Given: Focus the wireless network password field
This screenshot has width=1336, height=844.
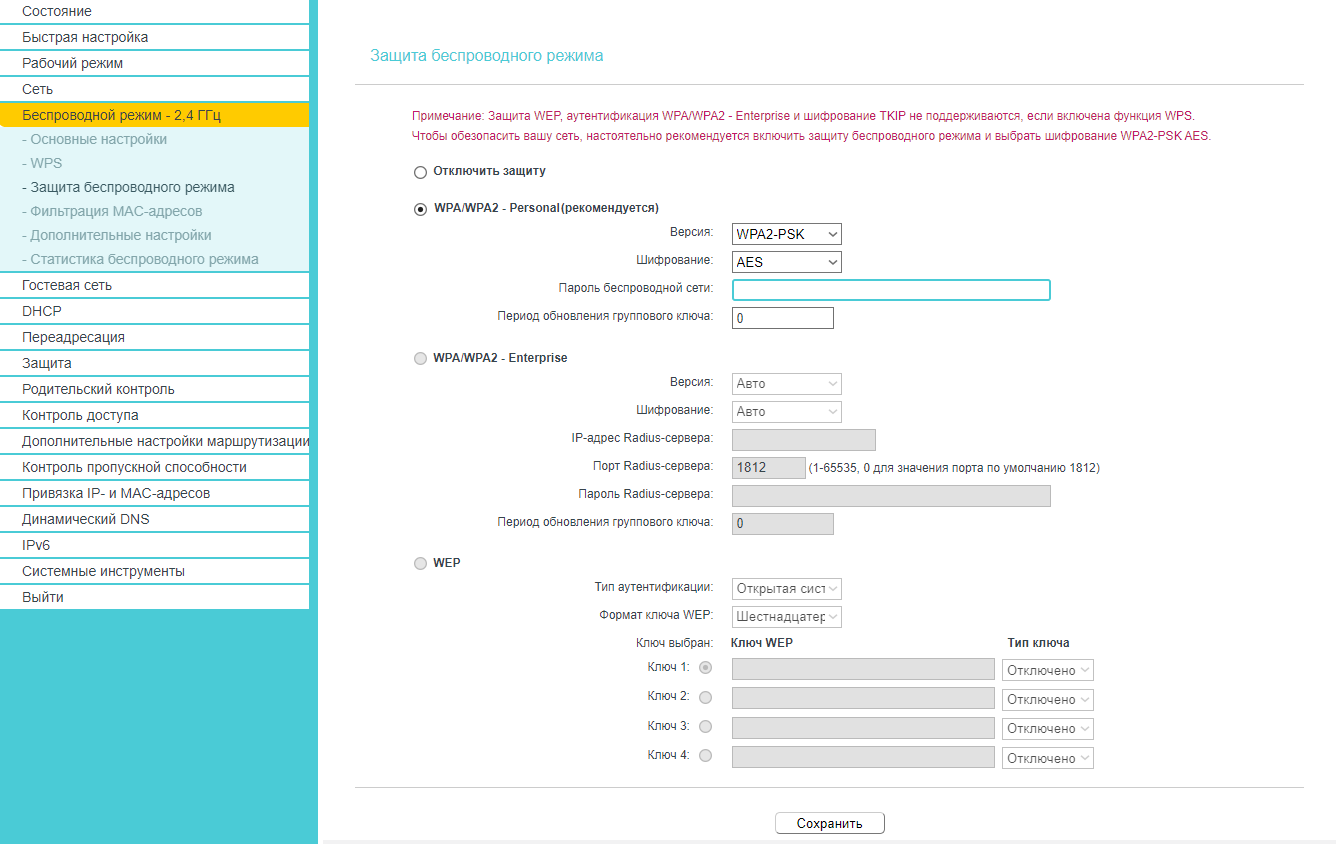Looking at the screenshot, I should (x=891, y=290).
